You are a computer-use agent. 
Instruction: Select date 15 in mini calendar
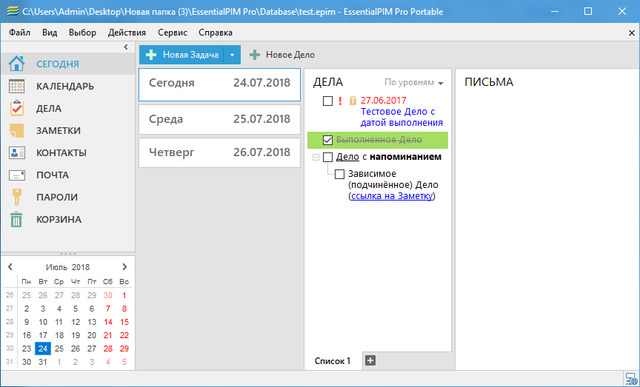(124, 322)
